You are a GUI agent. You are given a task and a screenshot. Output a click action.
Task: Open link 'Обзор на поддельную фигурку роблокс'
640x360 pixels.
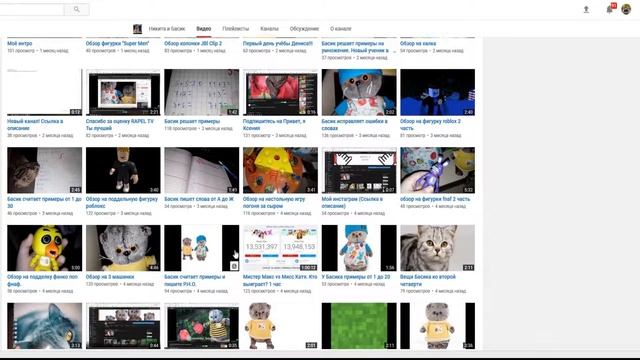coord(122,202)
